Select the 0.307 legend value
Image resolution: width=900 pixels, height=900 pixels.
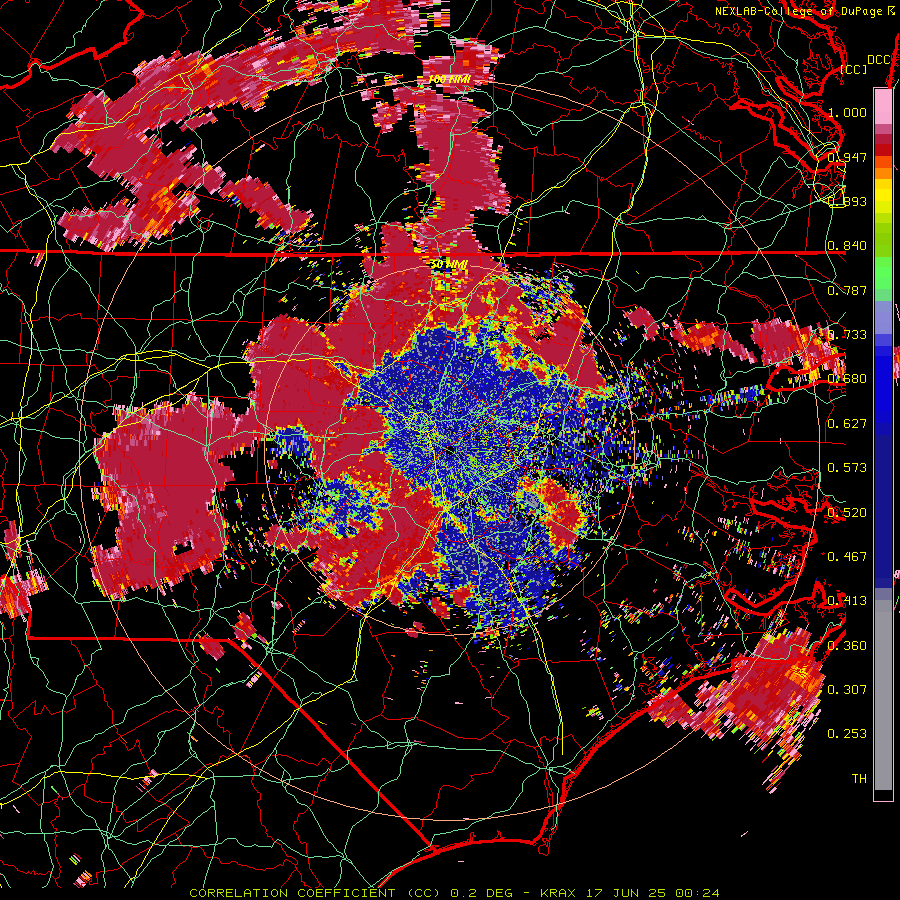[847, 690]
